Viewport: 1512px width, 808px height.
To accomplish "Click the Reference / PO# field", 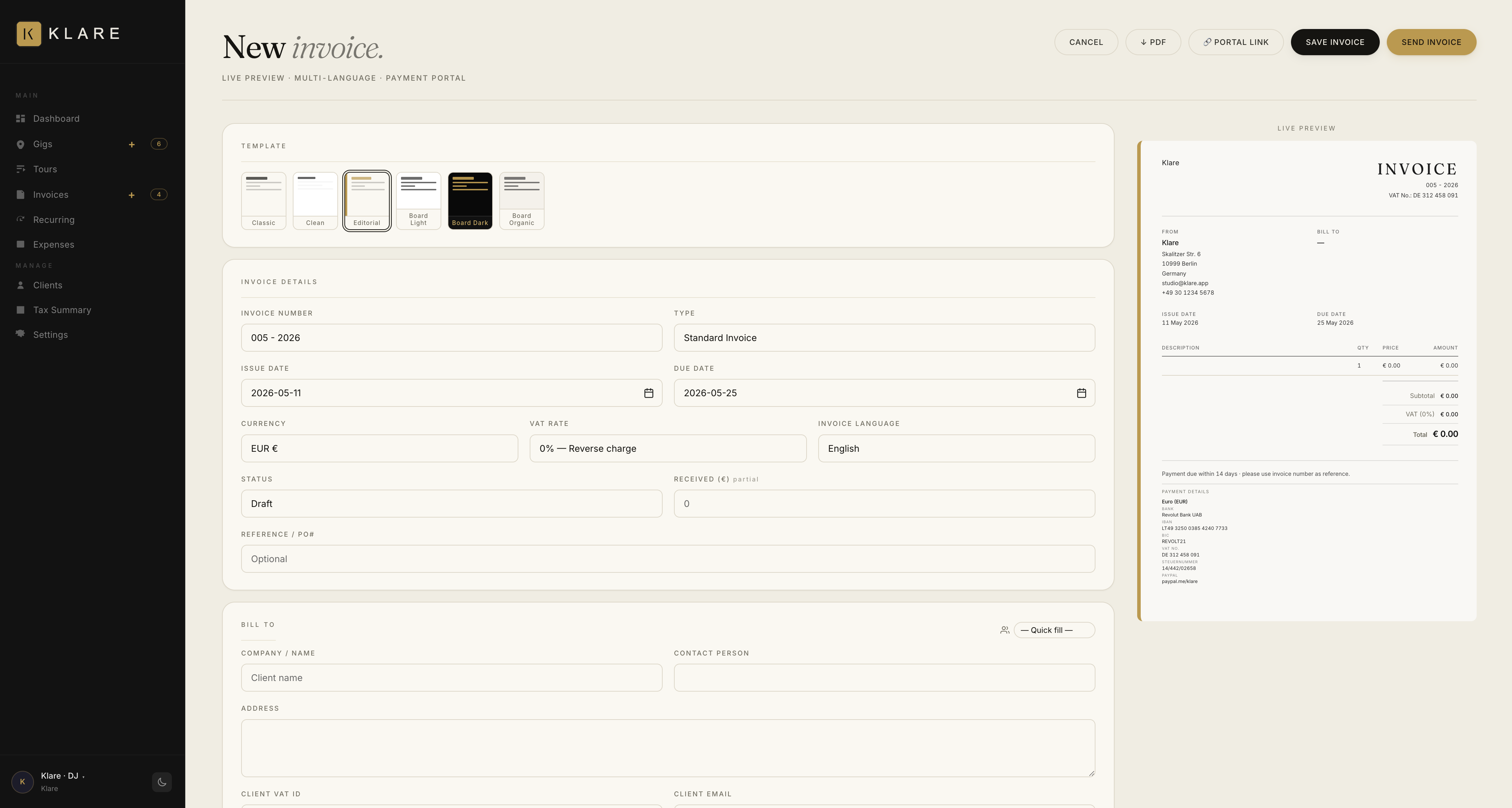I will [668, 559].
